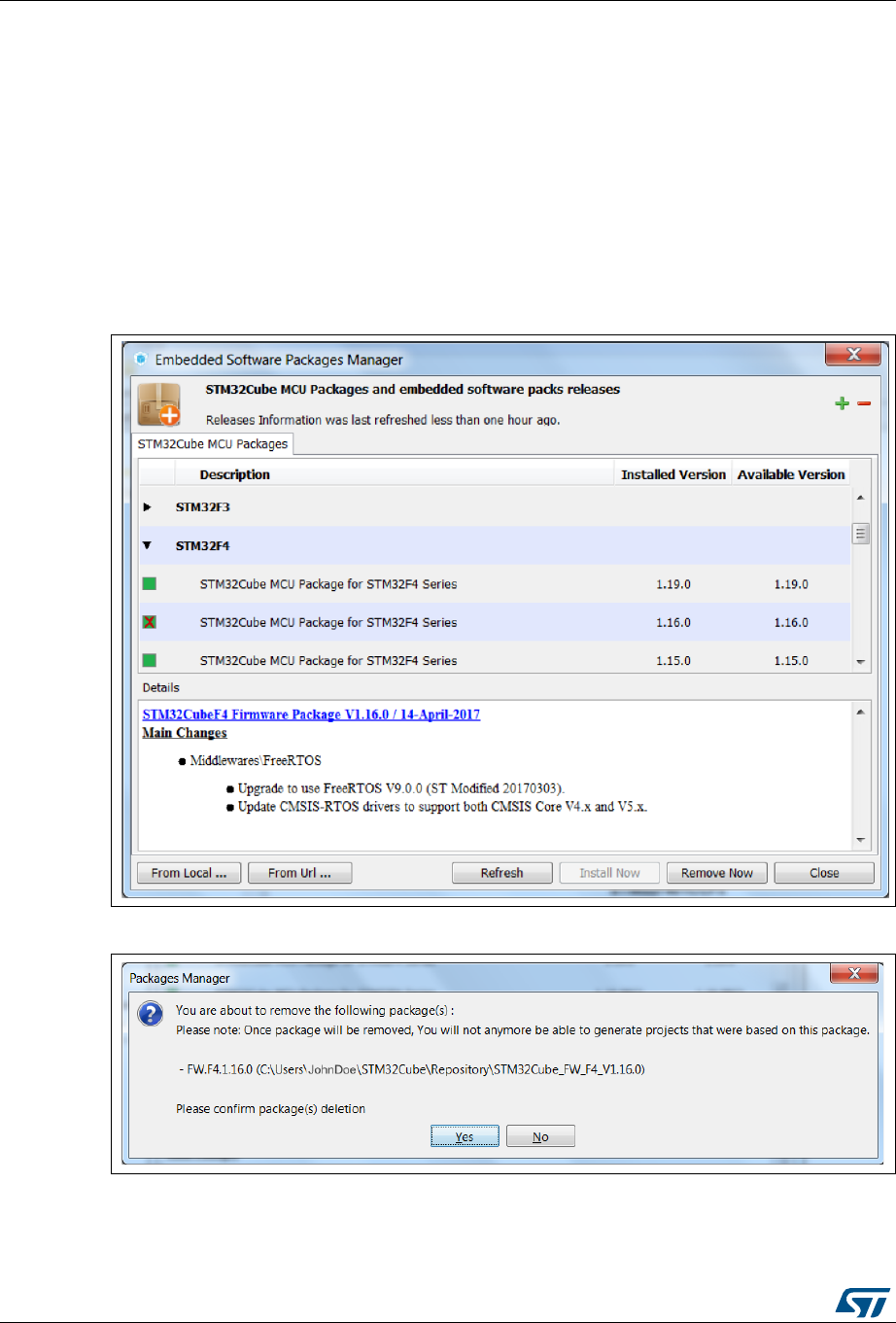The width and height of the screenshot is (896, 1323).
Task: Confirm package deletion with Yes
Action: pos(465,1136)
